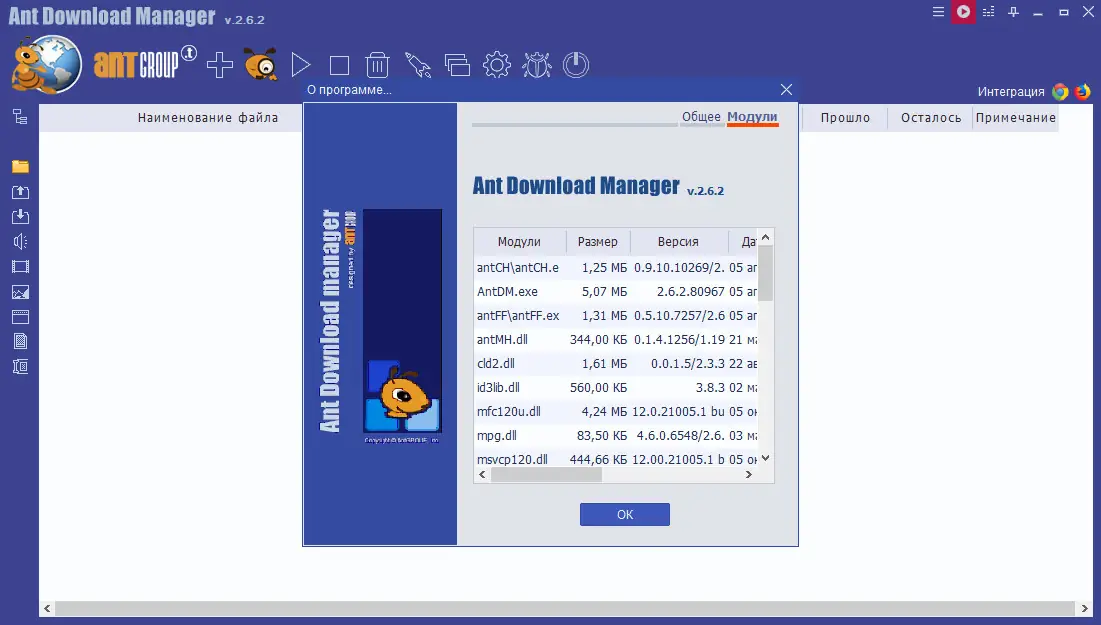
Task: Select the cld2.dll module row
Action: click(616, 363)
